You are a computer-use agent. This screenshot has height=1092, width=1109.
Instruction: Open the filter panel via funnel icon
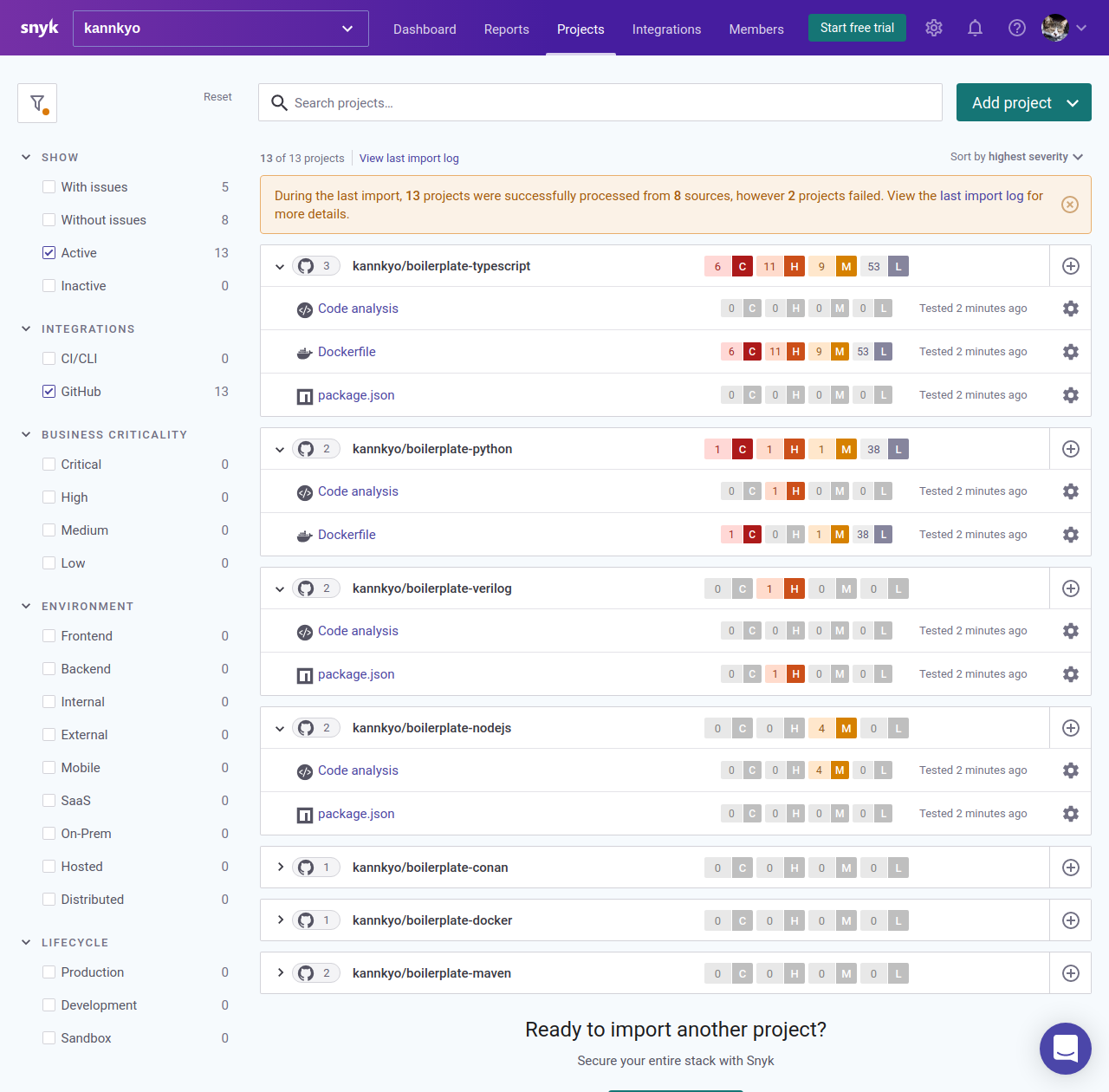point(36,102)
